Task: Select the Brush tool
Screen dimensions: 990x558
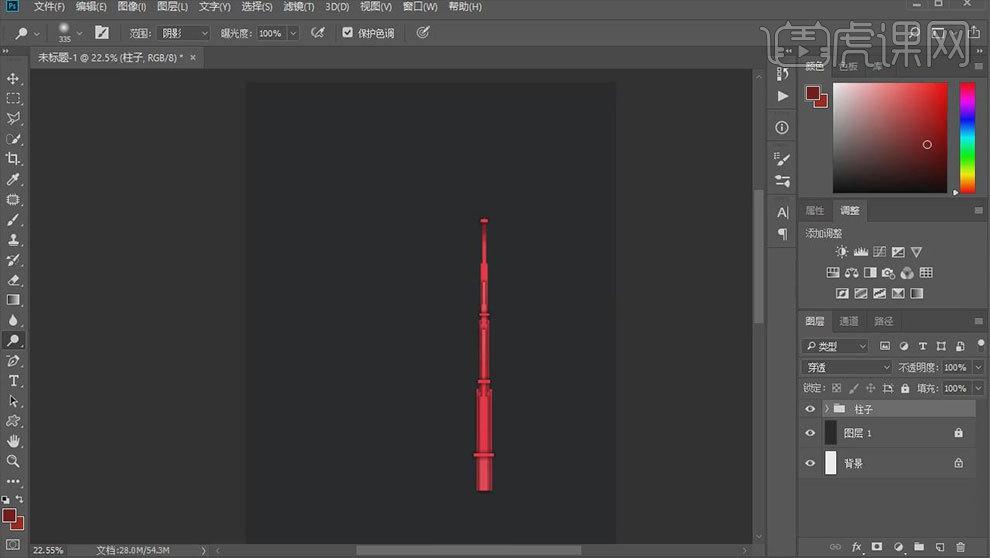Action: coord(13,220)
